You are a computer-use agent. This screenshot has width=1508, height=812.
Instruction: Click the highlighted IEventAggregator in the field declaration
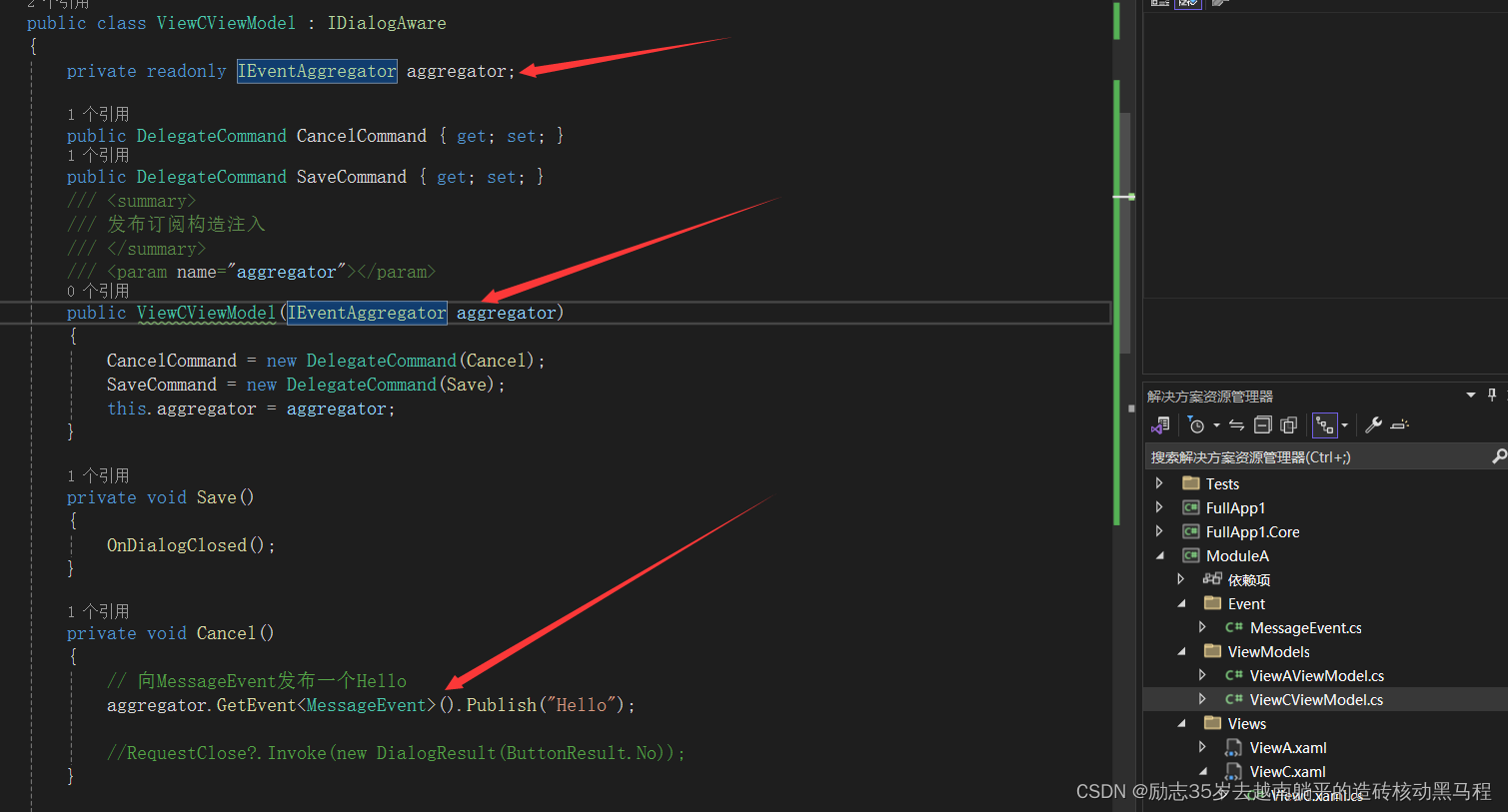(x=317, y=71)
